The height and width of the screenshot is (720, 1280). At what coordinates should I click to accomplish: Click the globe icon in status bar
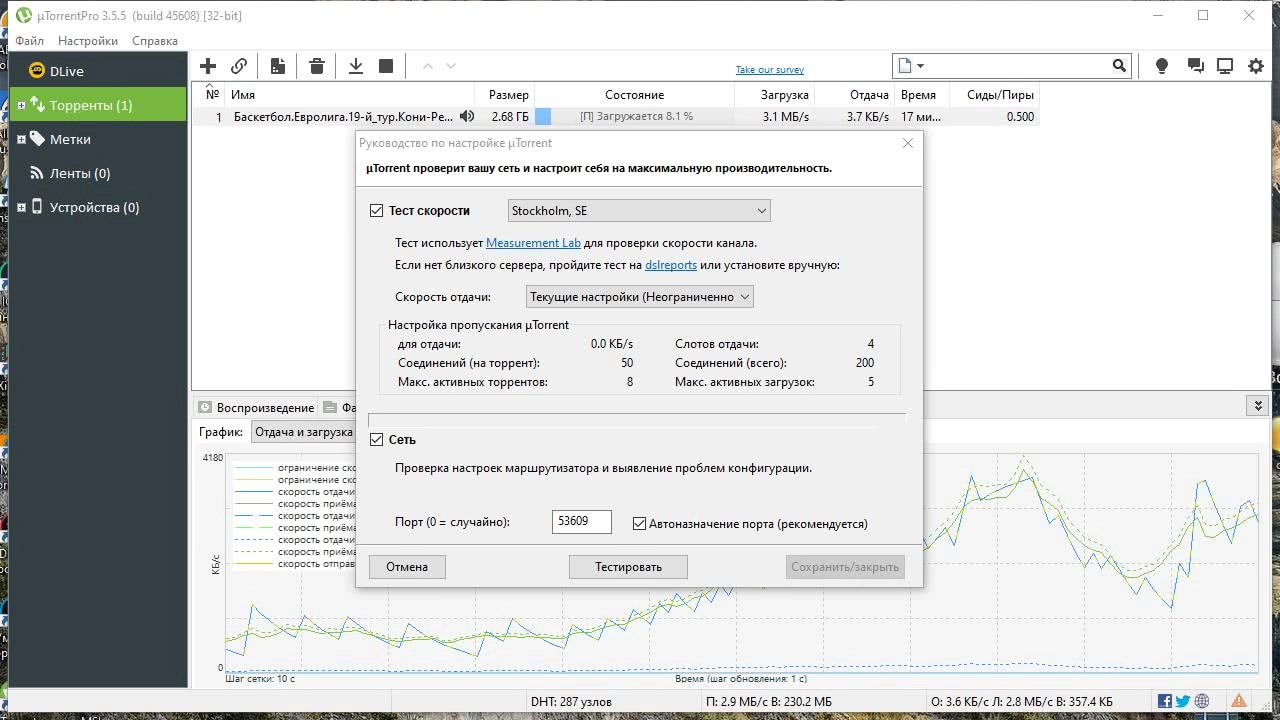[x=1202, y=702]
